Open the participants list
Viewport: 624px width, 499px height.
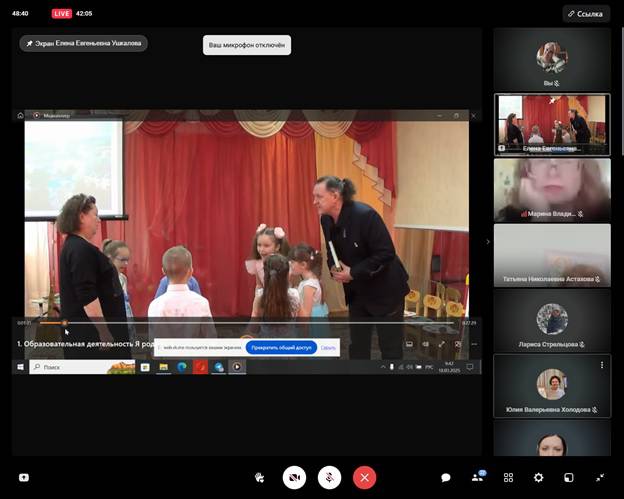tap(478, 477)
